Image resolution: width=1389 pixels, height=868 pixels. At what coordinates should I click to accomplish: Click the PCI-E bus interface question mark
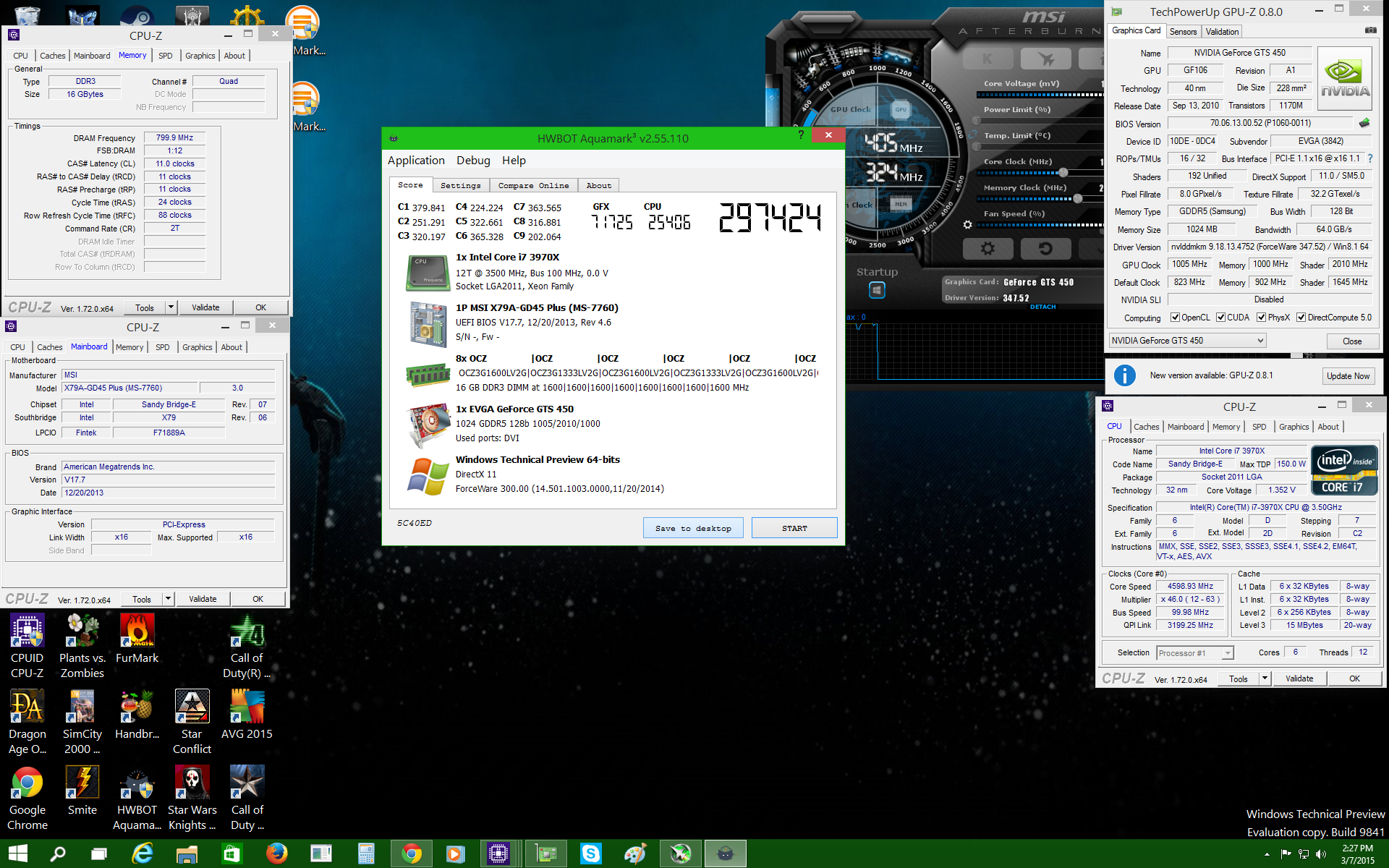coord(1369,158)
